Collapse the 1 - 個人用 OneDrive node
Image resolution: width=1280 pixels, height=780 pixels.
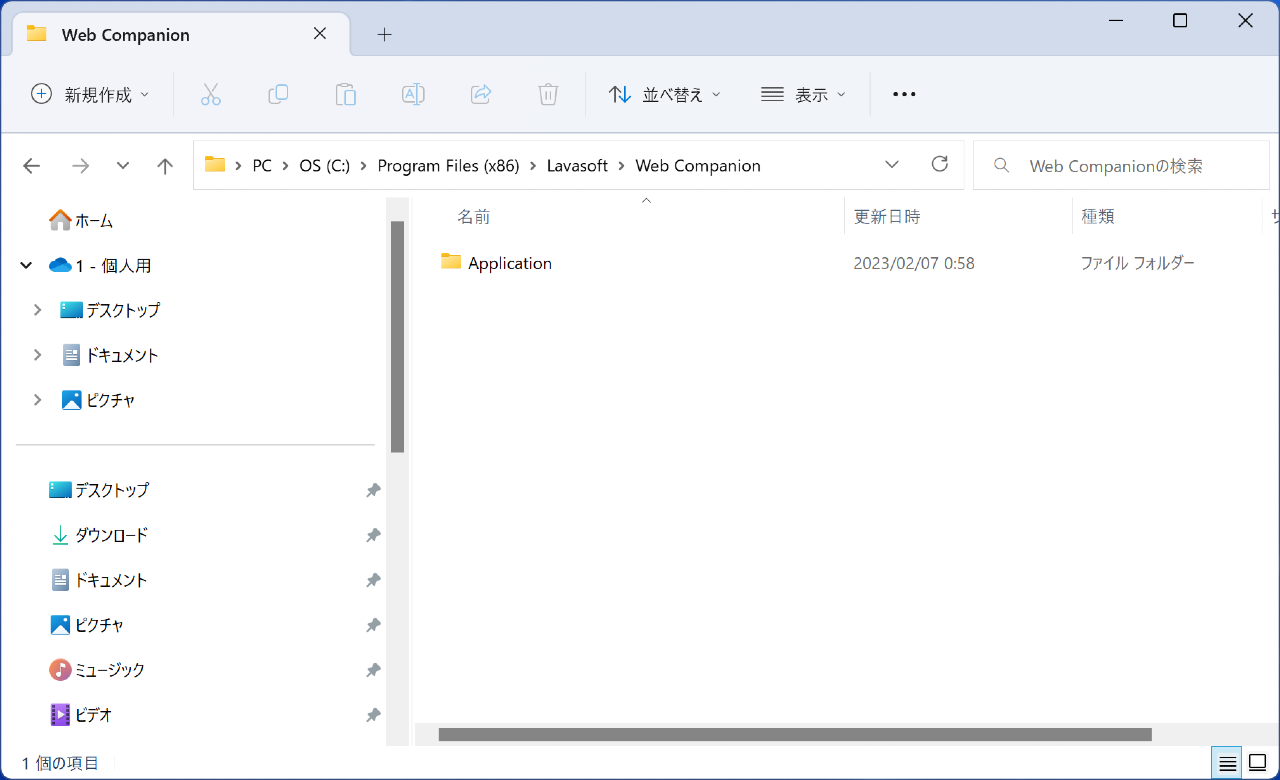coord(26,265)
